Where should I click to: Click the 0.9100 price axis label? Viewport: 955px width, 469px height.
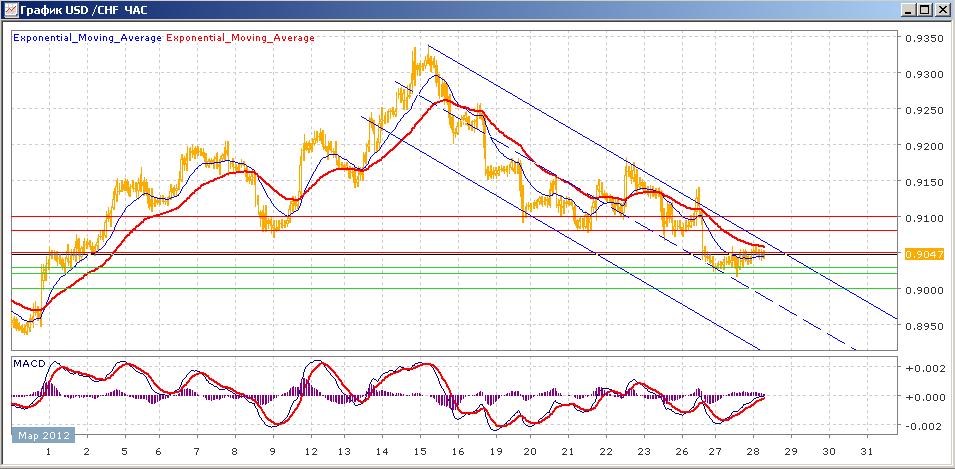[925, 218]
